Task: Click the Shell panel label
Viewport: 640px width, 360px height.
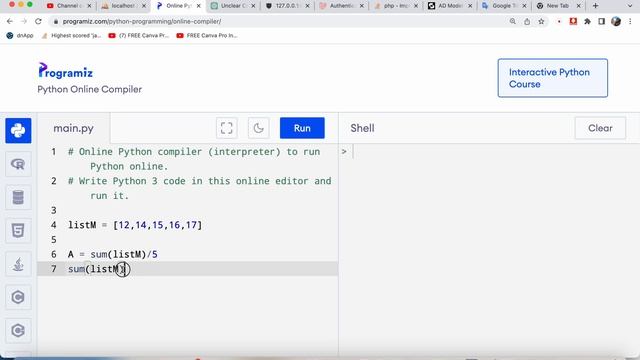Action: coord(362,128)
